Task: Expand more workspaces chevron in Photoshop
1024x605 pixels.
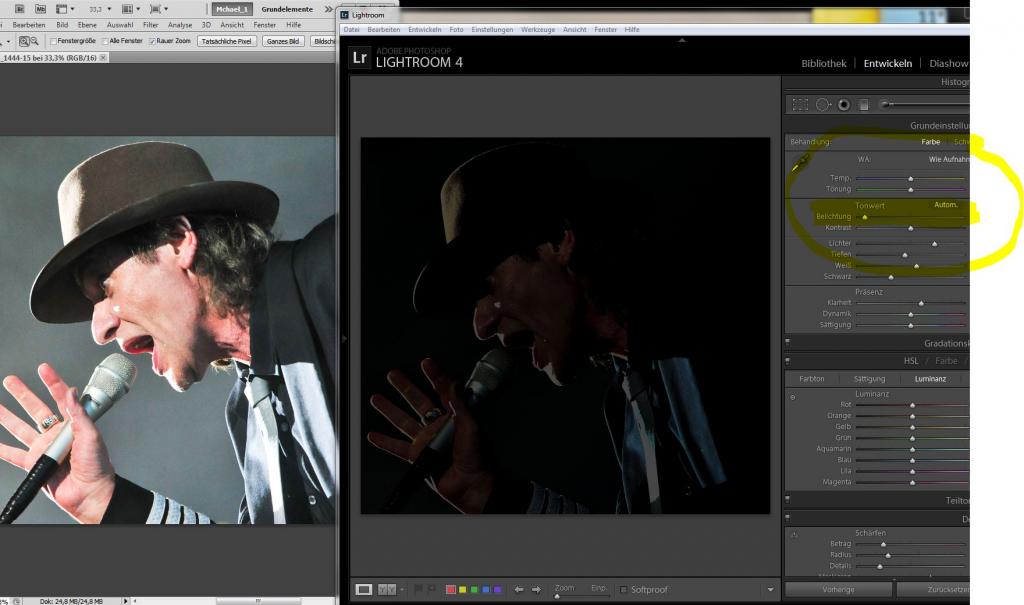Action: click(328, 9)
